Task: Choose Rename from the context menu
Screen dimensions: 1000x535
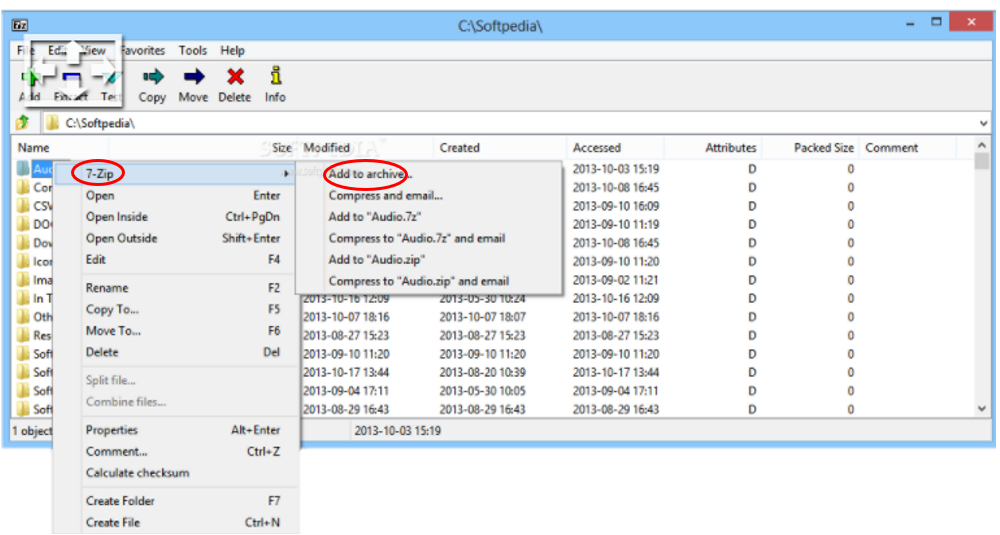Action: point(107,288)
